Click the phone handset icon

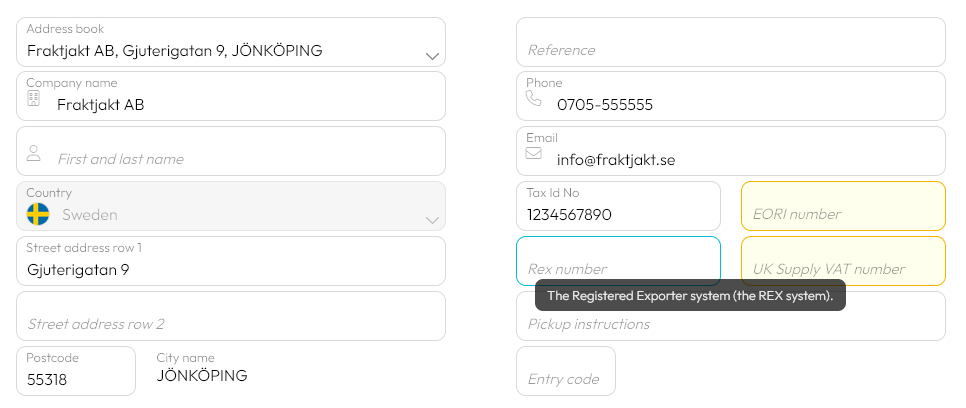534,98
